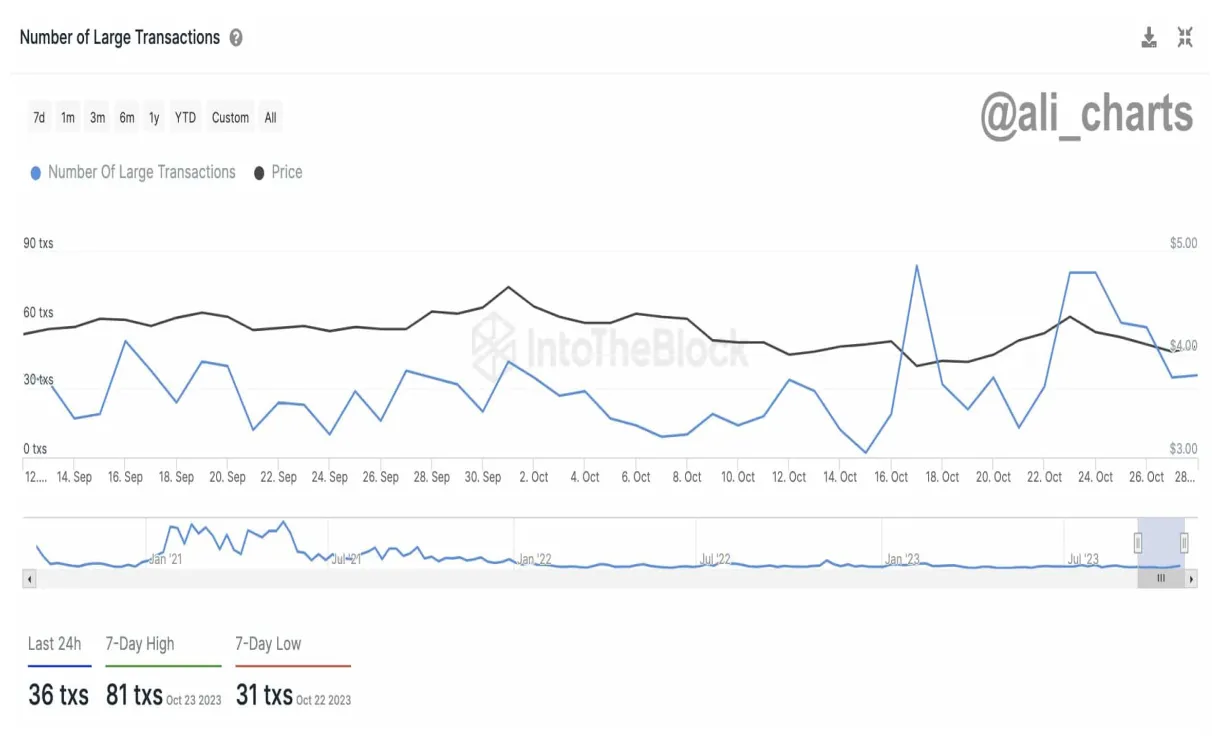
Task: Select the 1m time range
Action: 68,118
